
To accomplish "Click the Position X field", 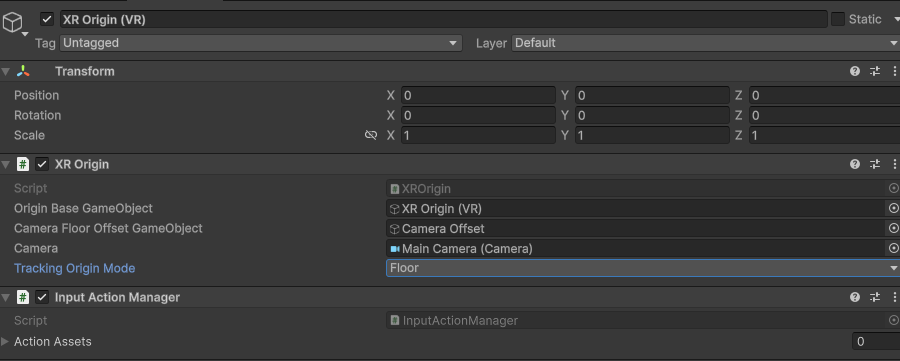I will point(478,95).
